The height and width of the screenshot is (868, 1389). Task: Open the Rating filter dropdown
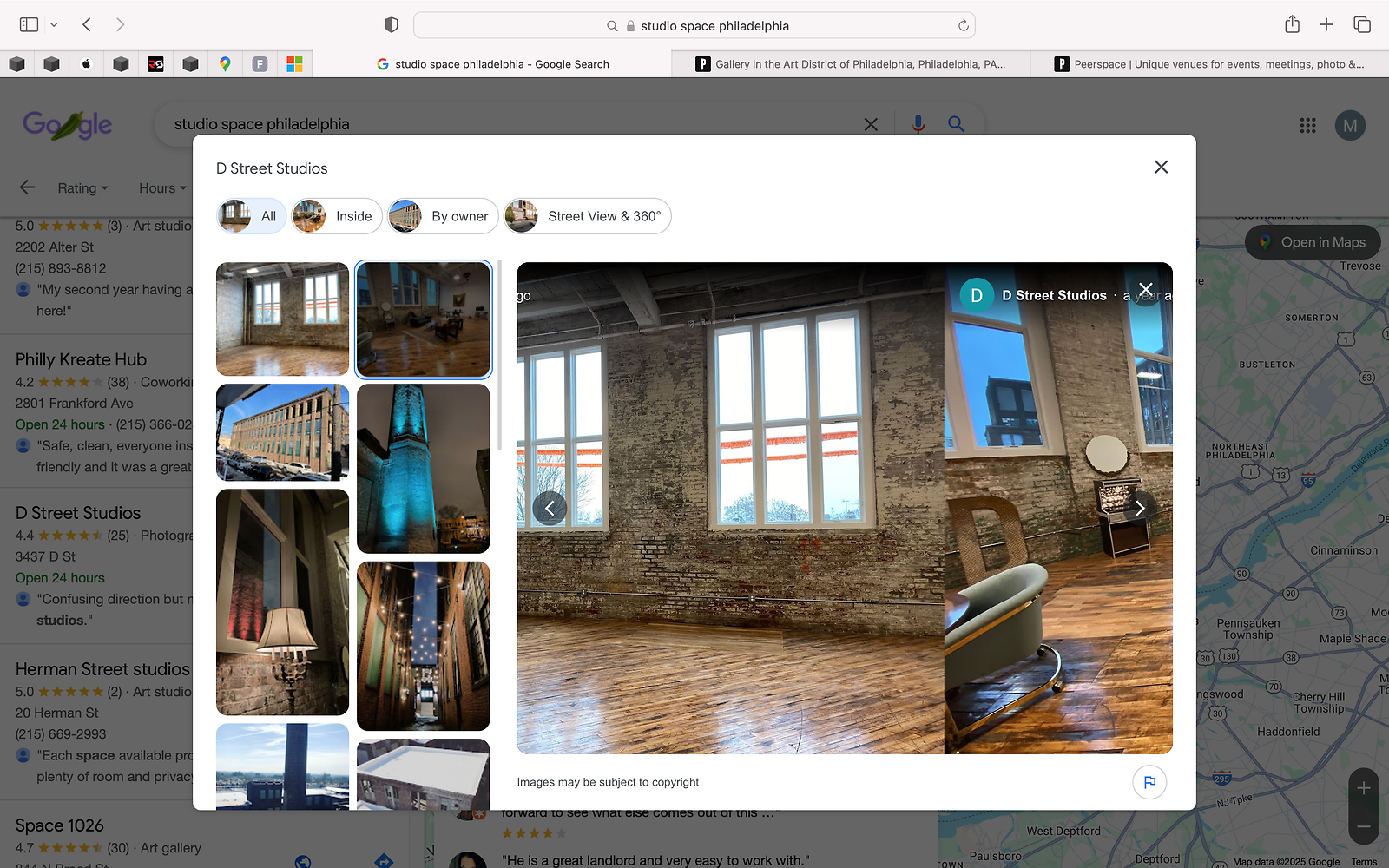[x=82, y=188]
